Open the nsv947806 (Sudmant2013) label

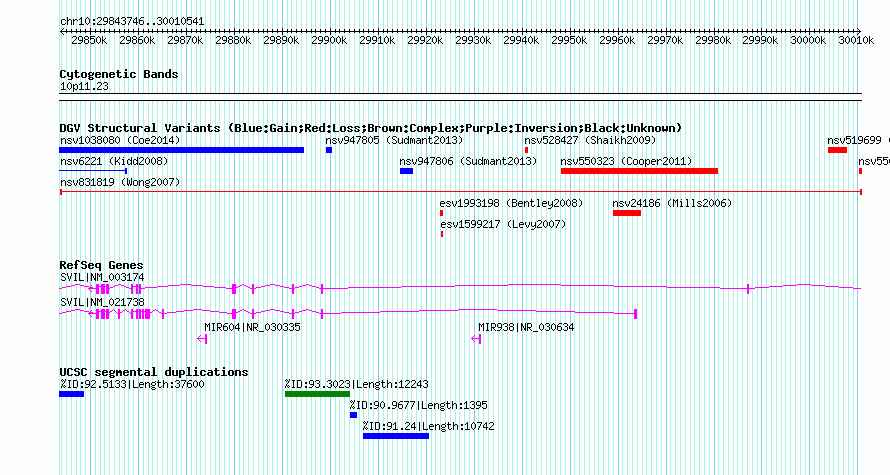pos(468,161)
